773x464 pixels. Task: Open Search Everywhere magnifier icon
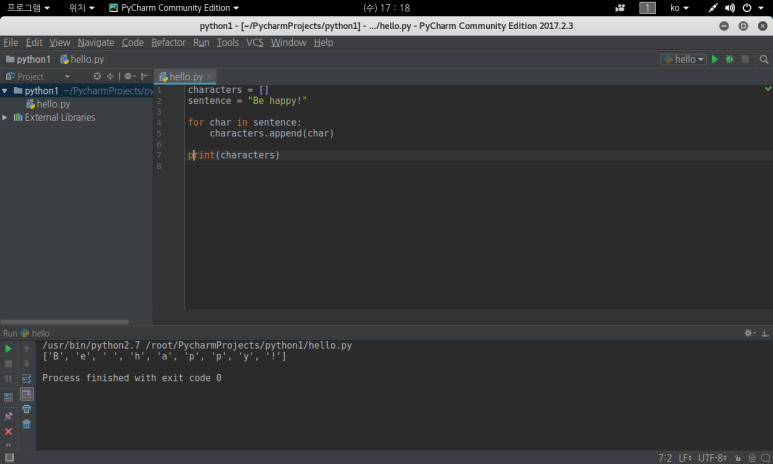tap(764, 59)
